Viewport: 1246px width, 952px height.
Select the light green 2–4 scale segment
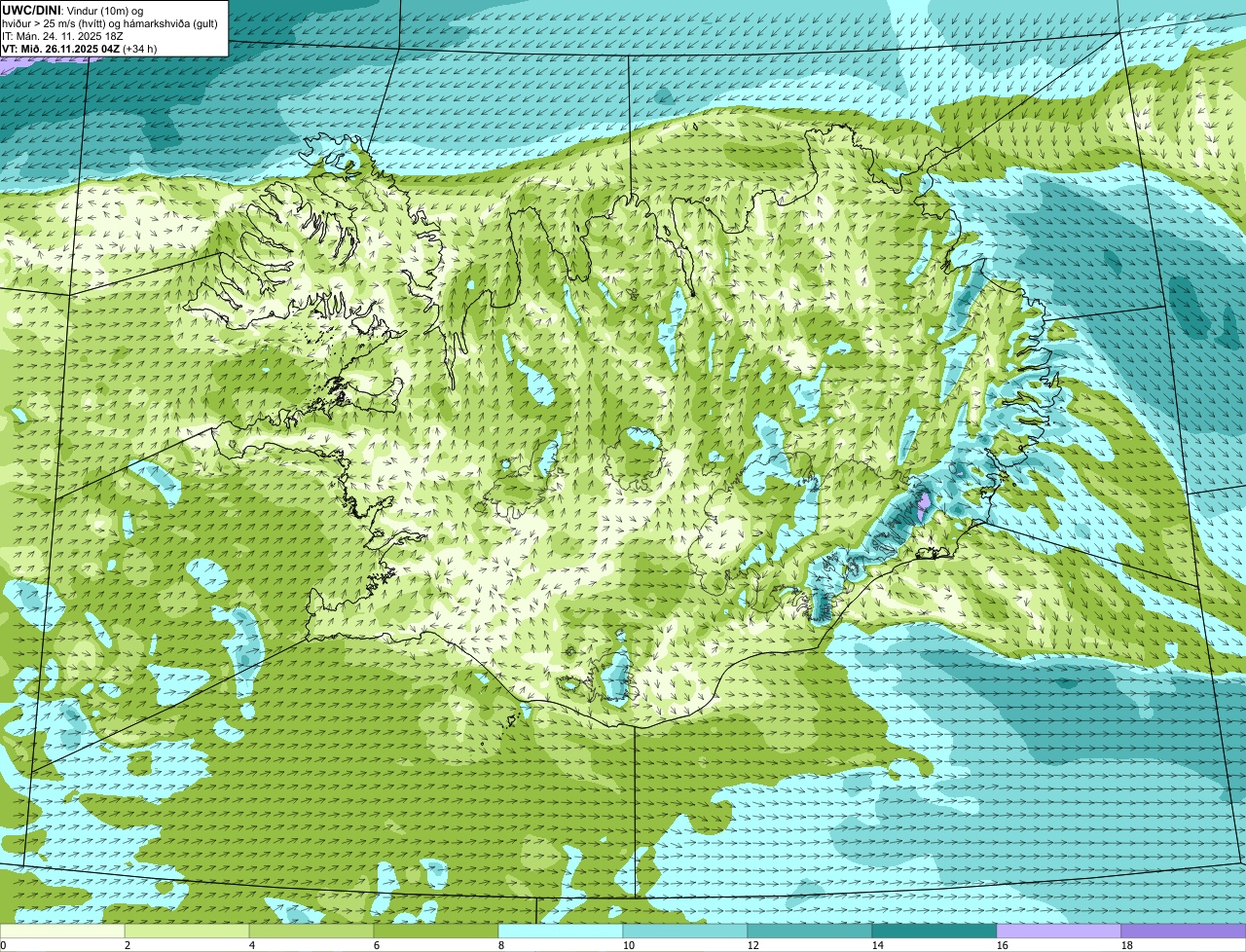click(x=187, y=932)
